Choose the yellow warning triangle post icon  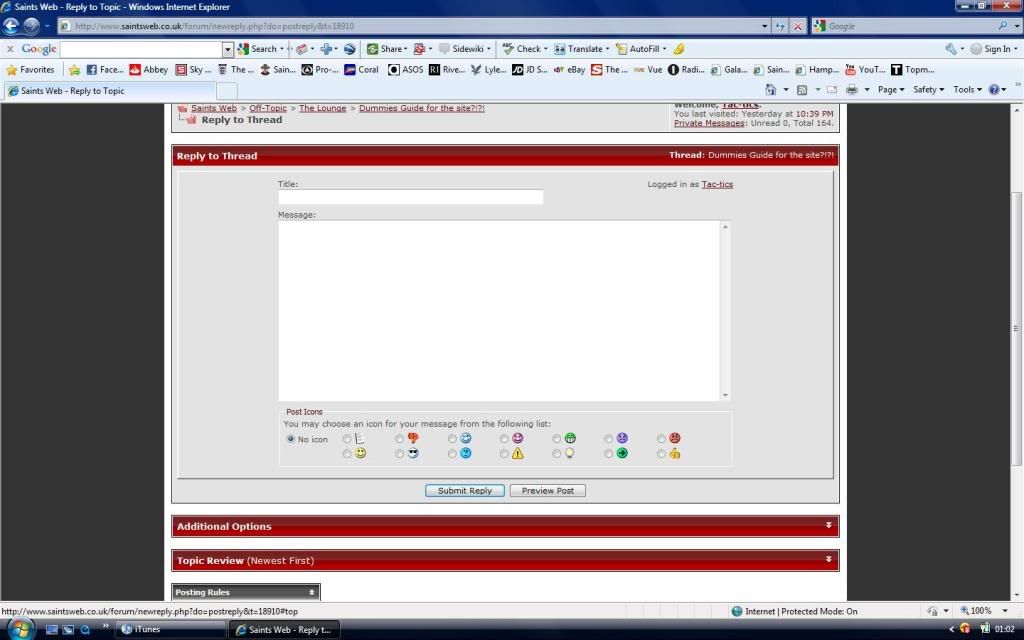505,453
